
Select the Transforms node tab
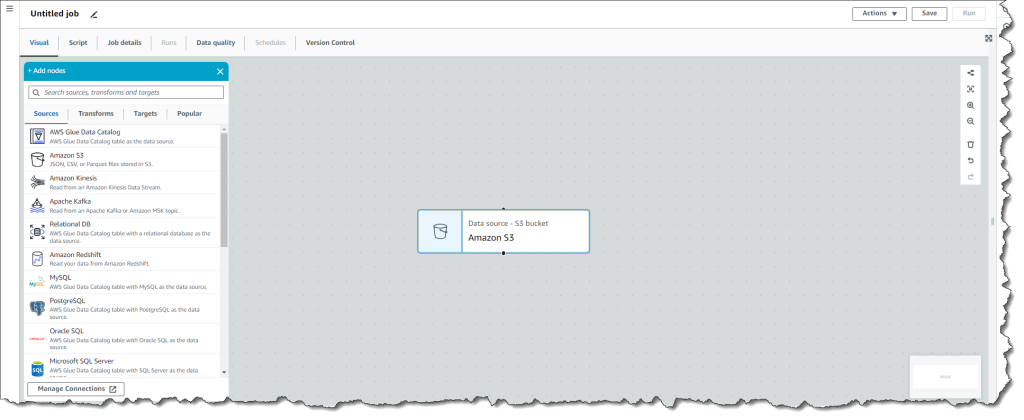(x=96, y=114)
